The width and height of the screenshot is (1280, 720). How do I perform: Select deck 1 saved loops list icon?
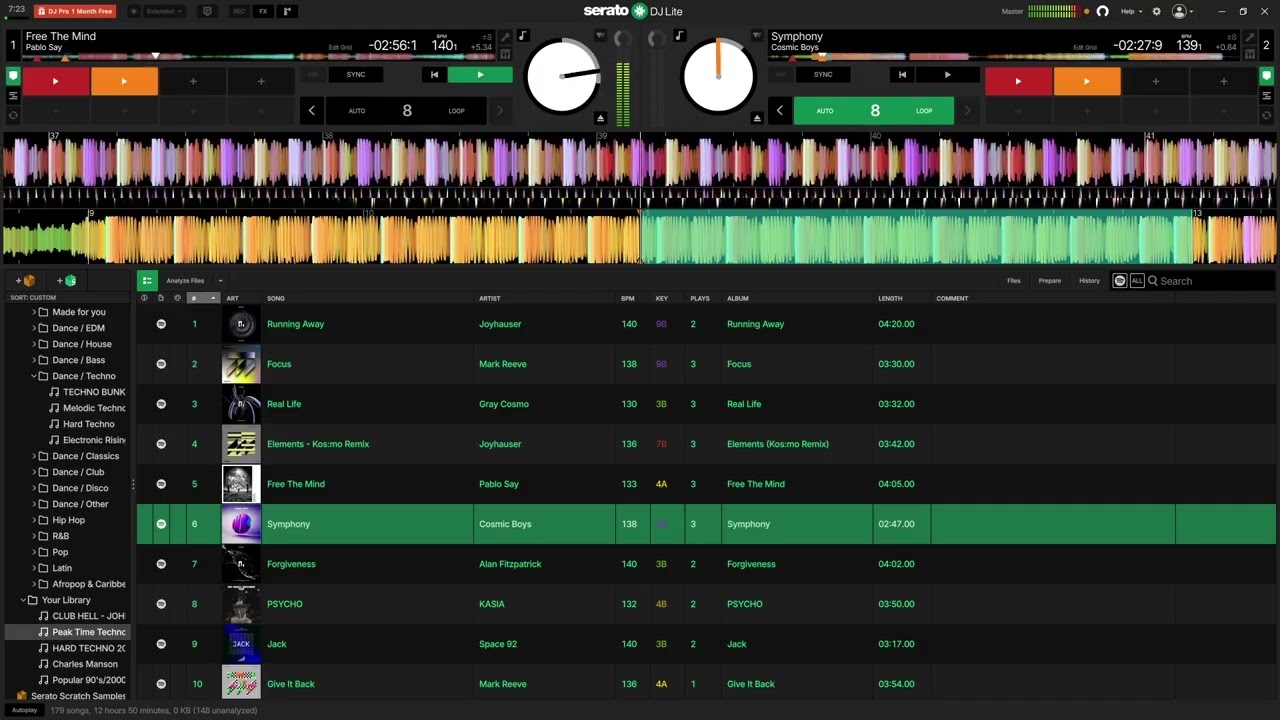(13, 96)
